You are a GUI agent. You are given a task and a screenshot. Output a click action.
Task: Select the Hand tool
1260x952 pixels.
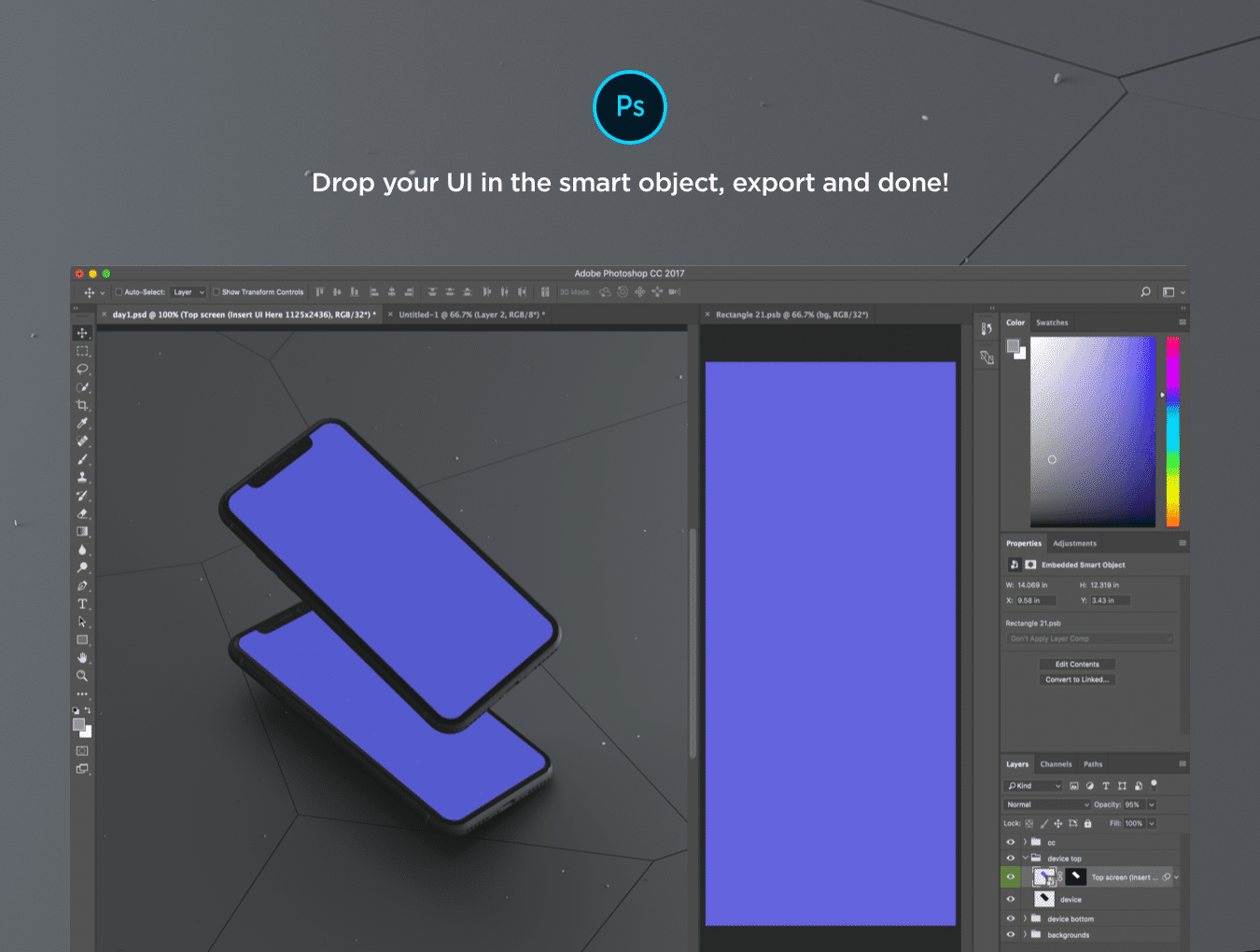(82, 658)
